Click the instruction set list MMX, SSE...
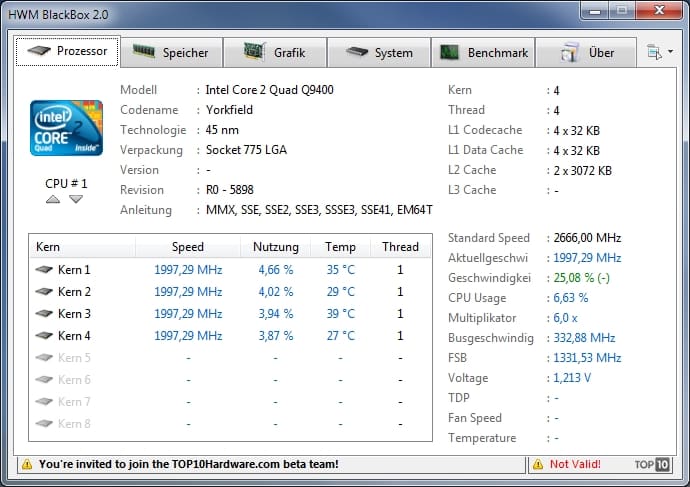This screenshot has height=487, width=690. tap(319, 210)
